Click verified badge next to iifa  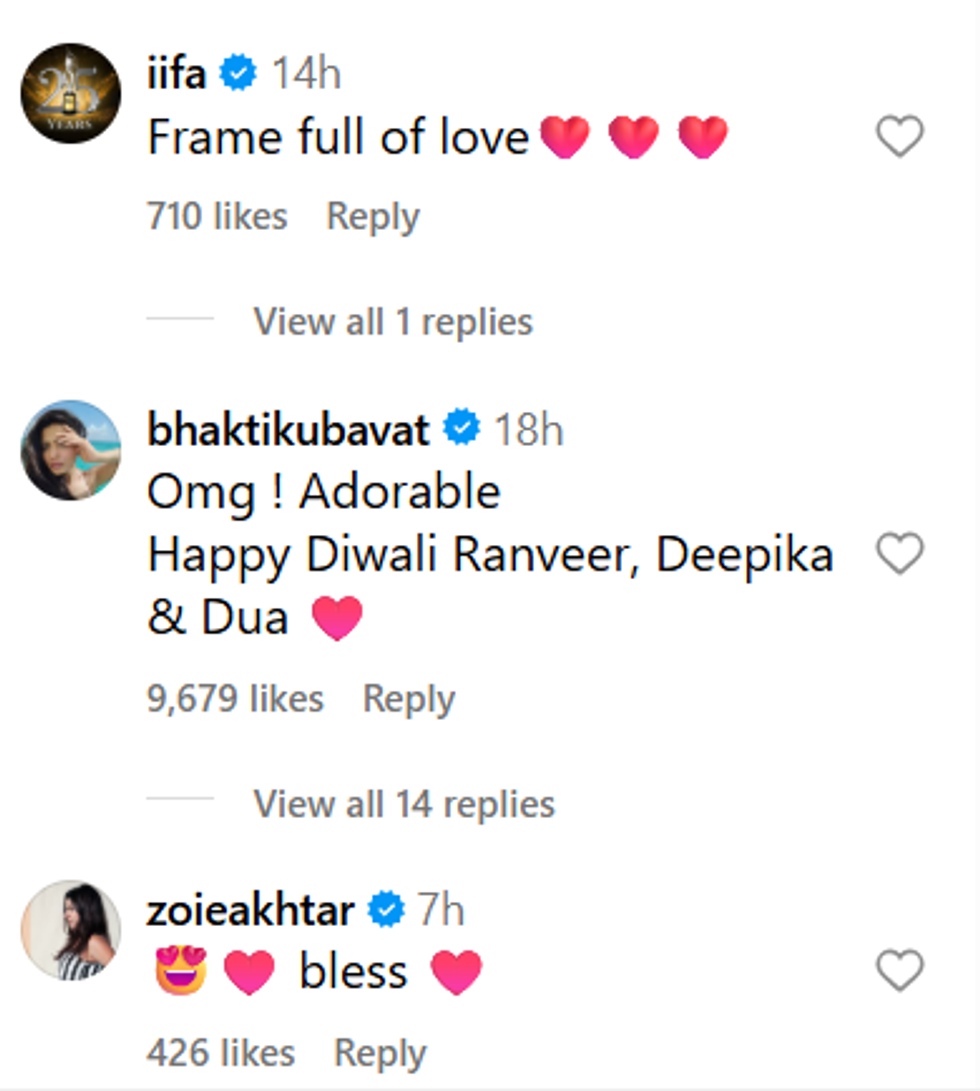click(x=238, y=75)
